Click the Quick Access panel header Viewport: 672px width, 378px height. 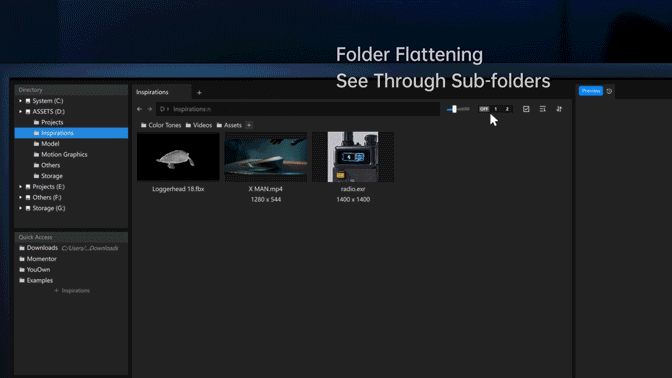pos(71,237)
